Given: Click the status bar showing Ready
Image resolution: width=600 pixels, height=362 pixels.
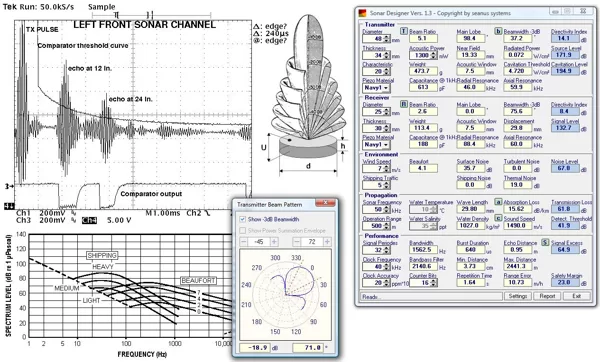Looking at the screenshot, I should pyautogui.click(x=431, y=297).
